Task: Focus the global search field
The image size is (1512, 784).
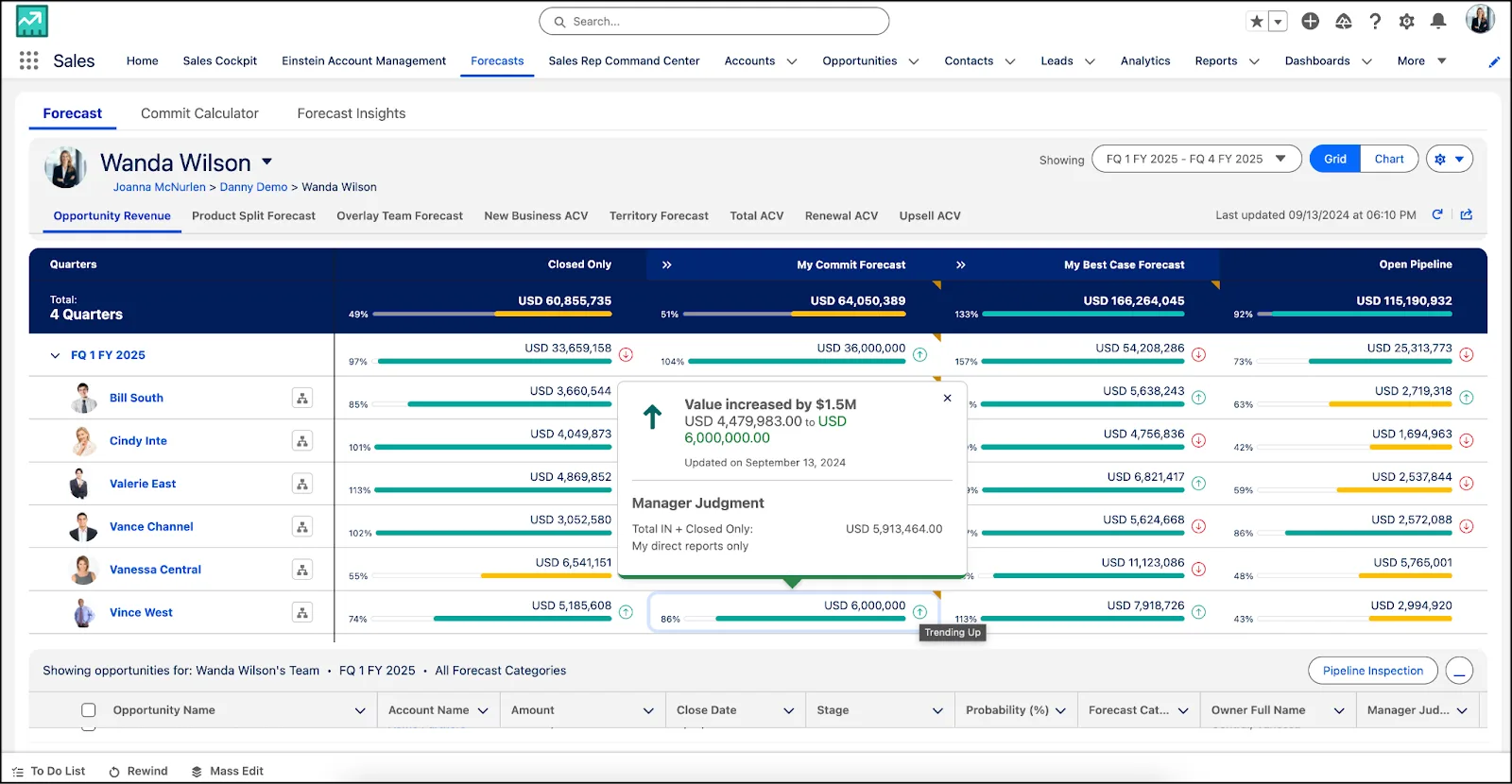Action: point(713,22)
